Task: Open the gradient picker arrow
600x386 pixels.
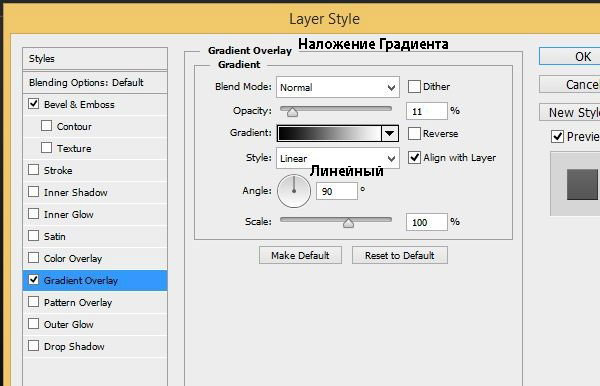Action: coord(390,133)
